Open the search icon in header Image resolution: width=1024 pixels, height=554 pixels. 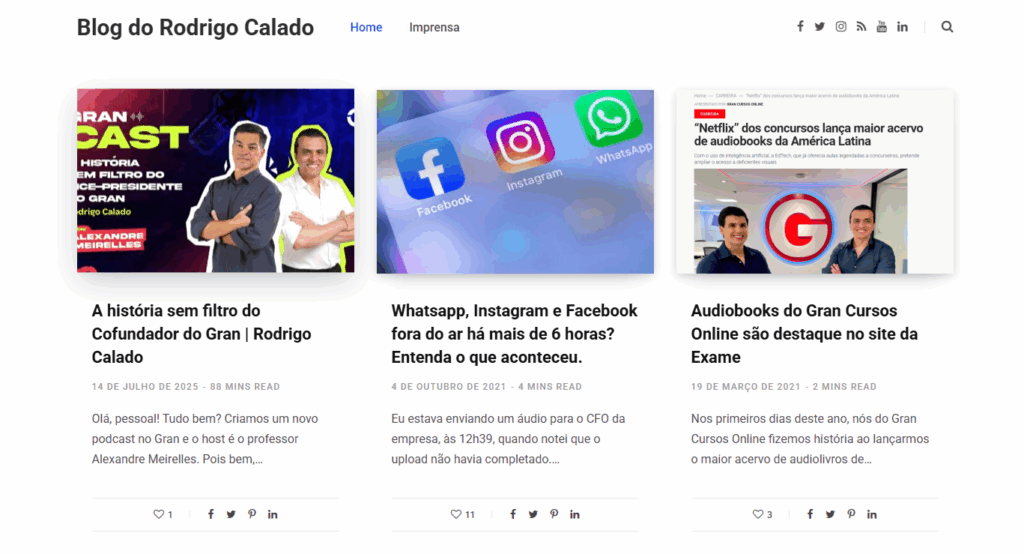click(x=947, y=27)
